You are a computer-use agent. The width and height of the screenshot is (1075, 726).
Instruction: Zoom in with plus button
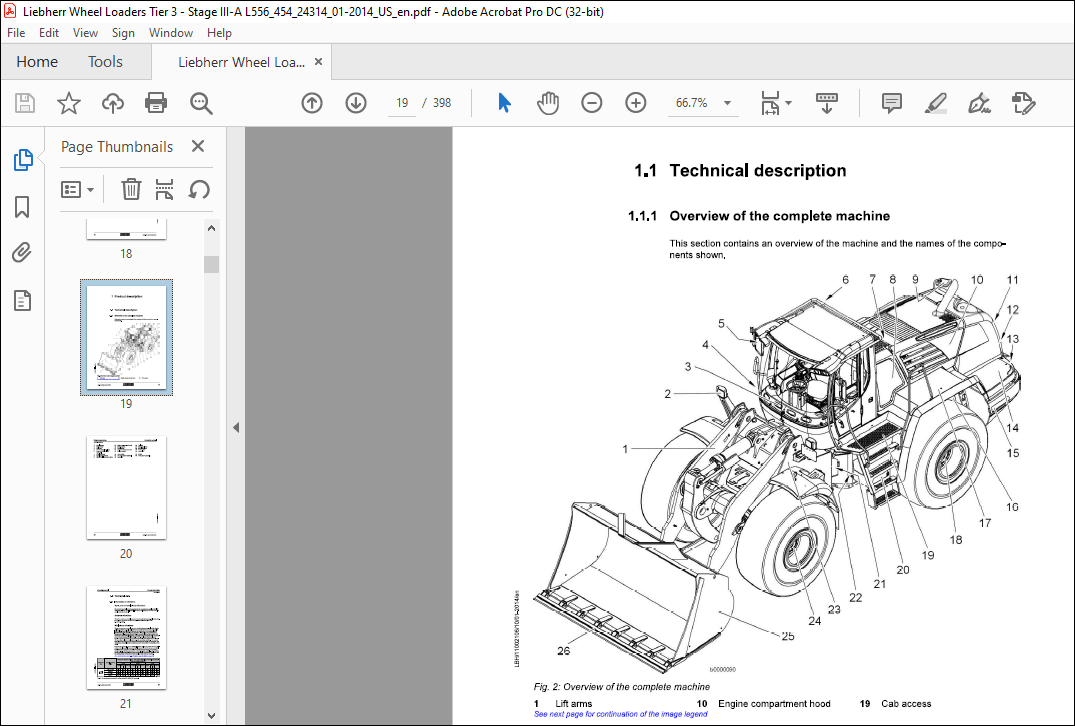click(636, 104)
